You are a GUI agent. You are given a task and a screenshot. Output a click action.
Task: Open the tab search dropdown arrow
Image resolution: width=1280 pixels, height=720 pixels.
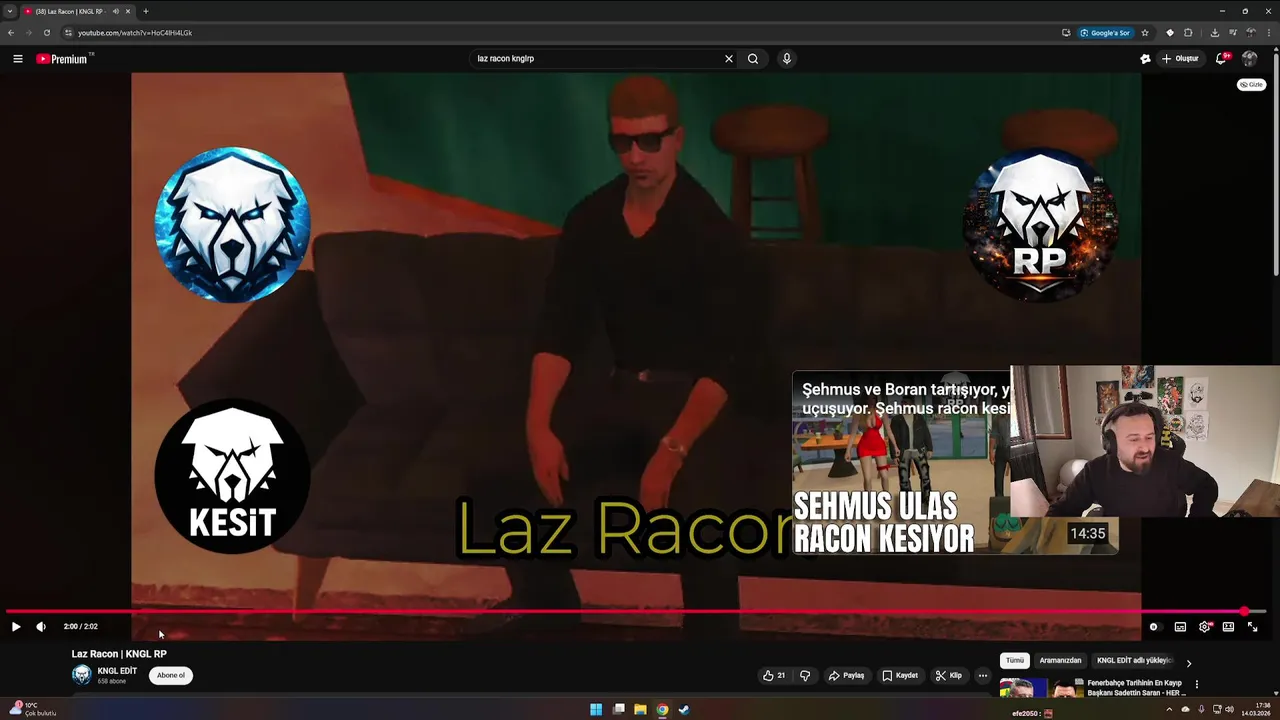(9, 11)
